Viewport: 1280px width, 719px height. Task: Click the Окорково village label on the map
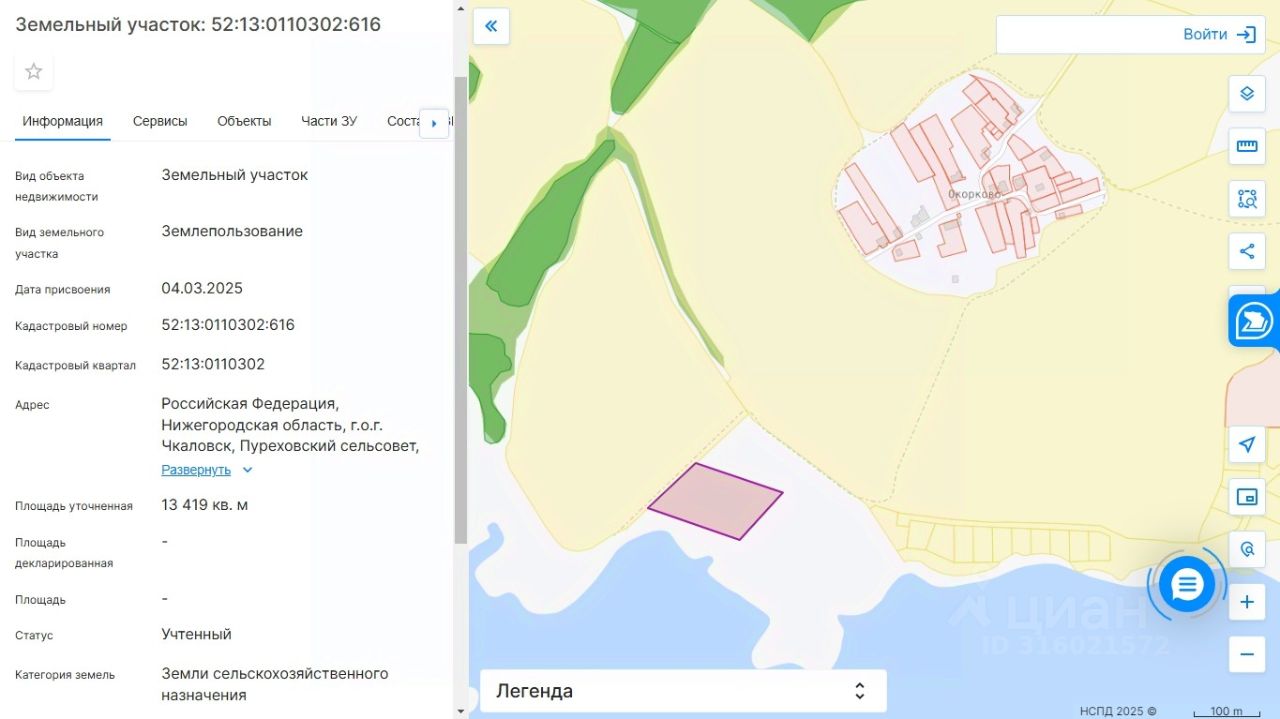975,194
